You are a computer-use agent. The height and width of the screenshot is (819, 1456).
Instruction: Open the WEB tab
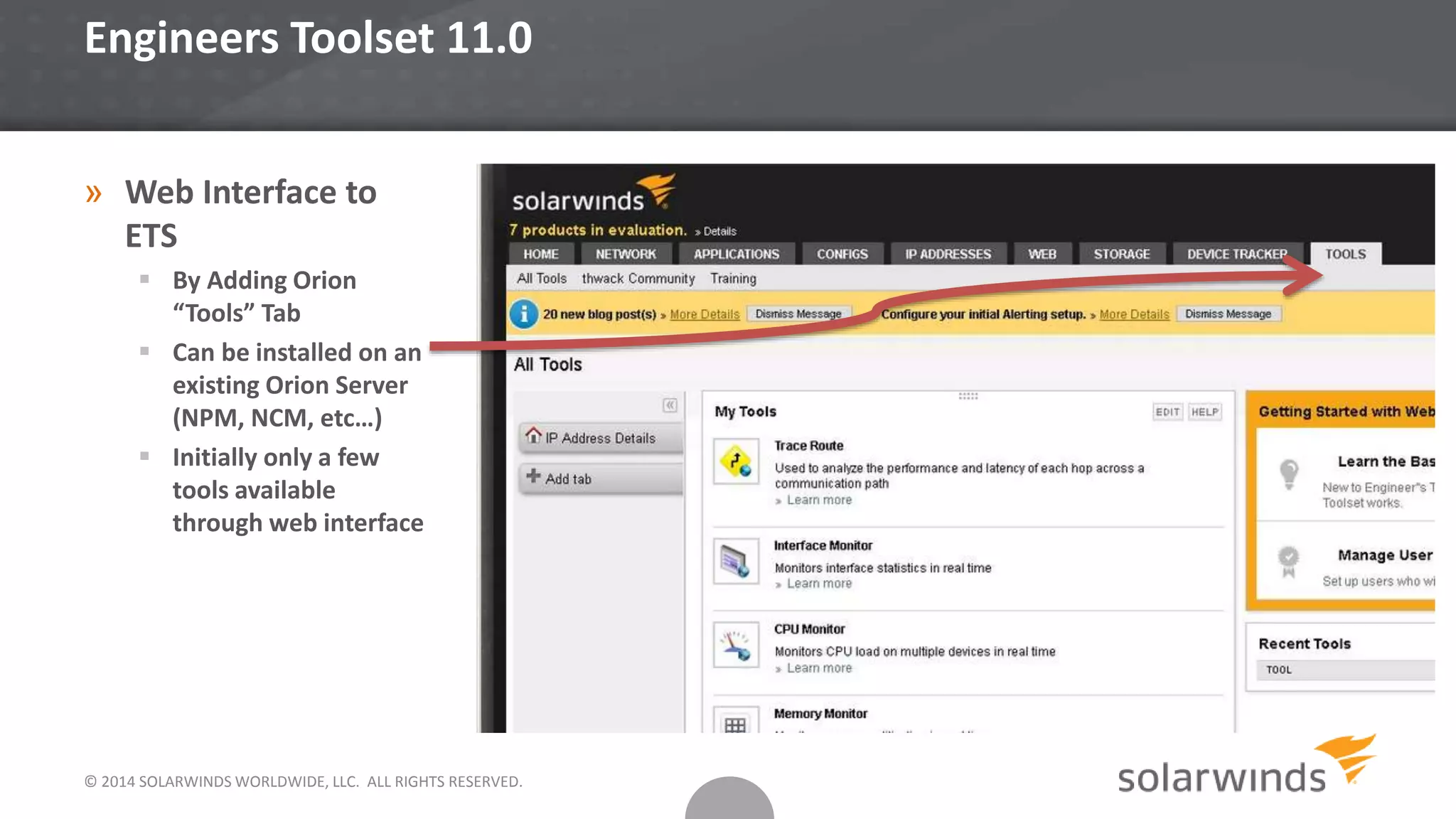tap(1042, 254)
